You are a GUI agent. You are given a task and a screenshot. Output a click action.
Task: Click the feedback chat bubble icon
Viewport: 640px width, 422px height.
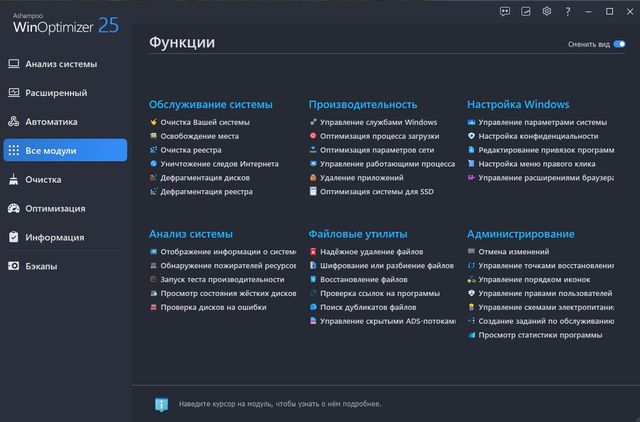(x=502, y=12)
